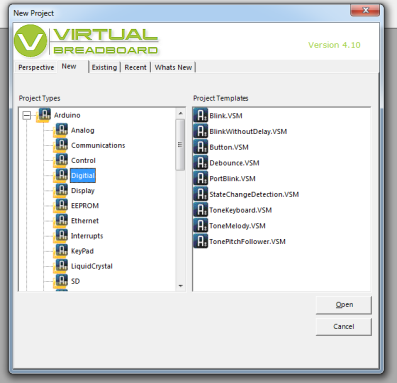Click the Interrupts project type icon
This screenshot has height=383, width=397.
click(61, 236)
